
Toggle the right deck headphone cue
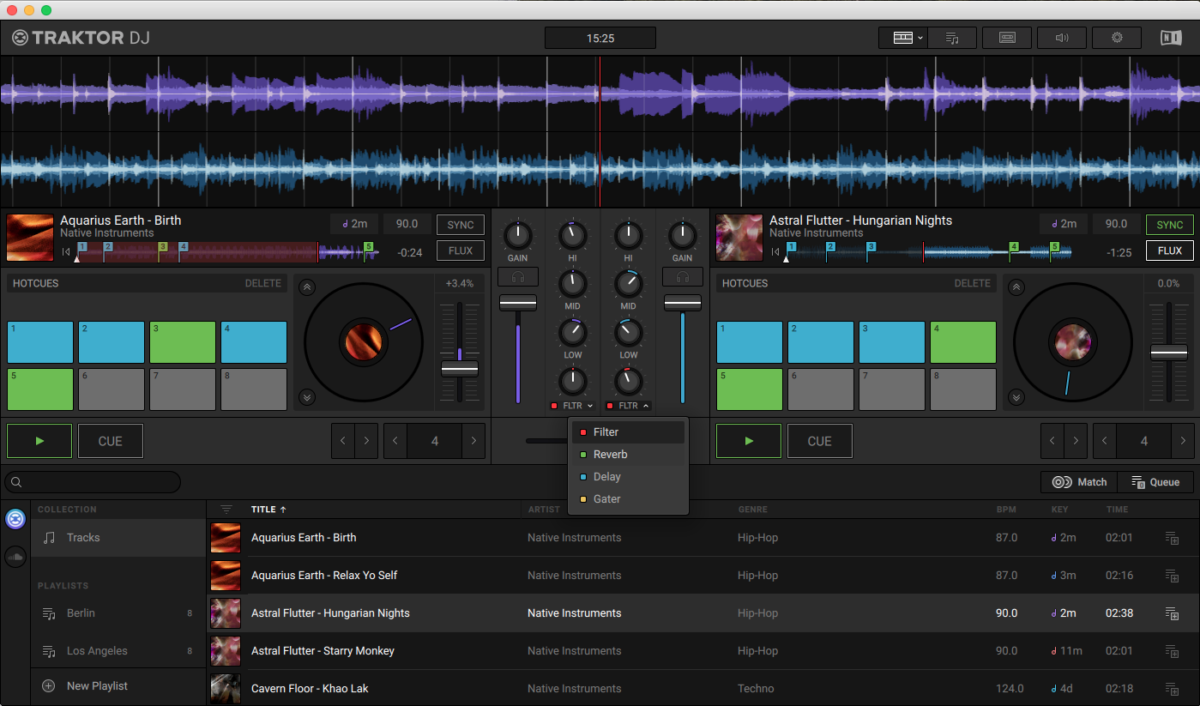pyautogui.click(x=683, y=277)
